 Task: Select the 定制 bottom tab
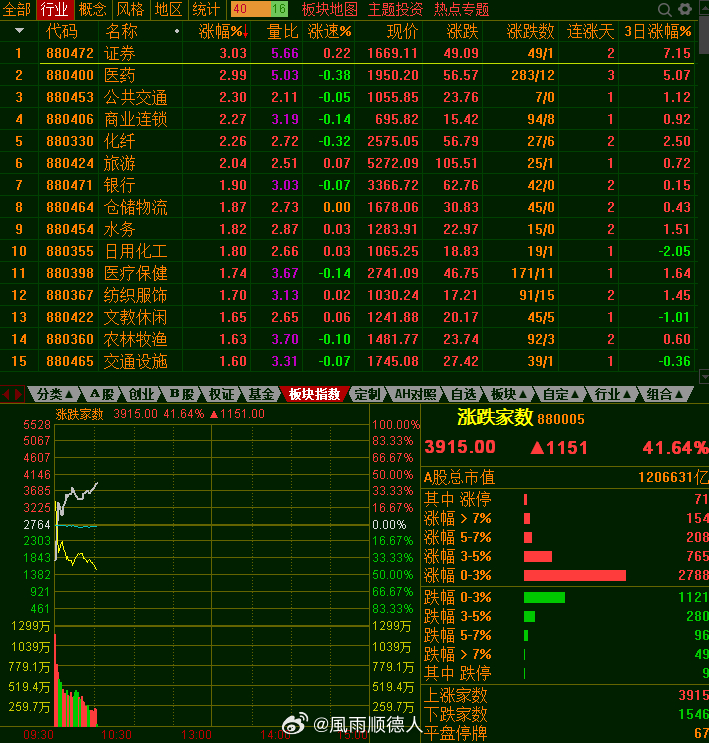[367, 394]
